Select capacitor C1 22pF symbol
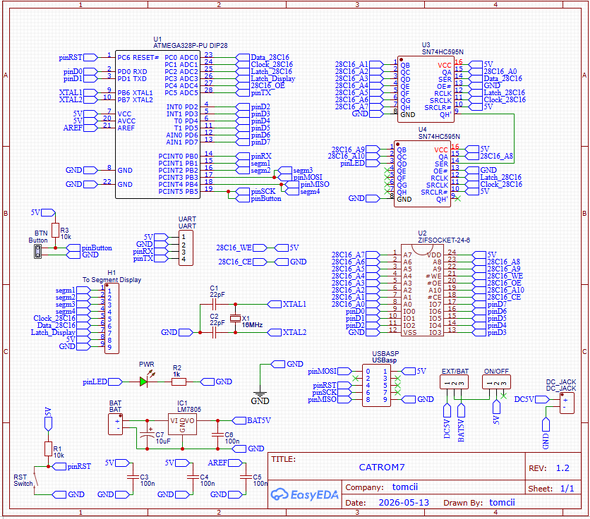The image size is (590, 519). point(214,304)
